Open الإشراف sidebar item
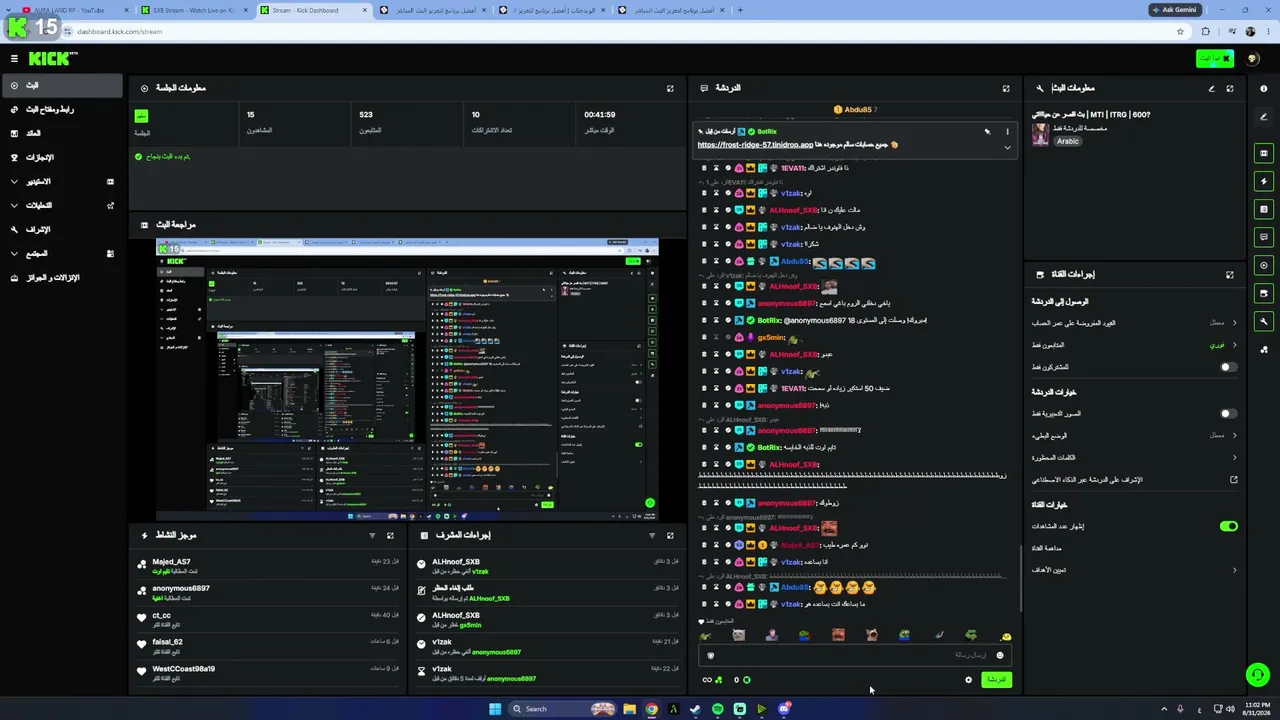Image resolution: width=1280 pixels, height=720 pixels. coord(62,230)
